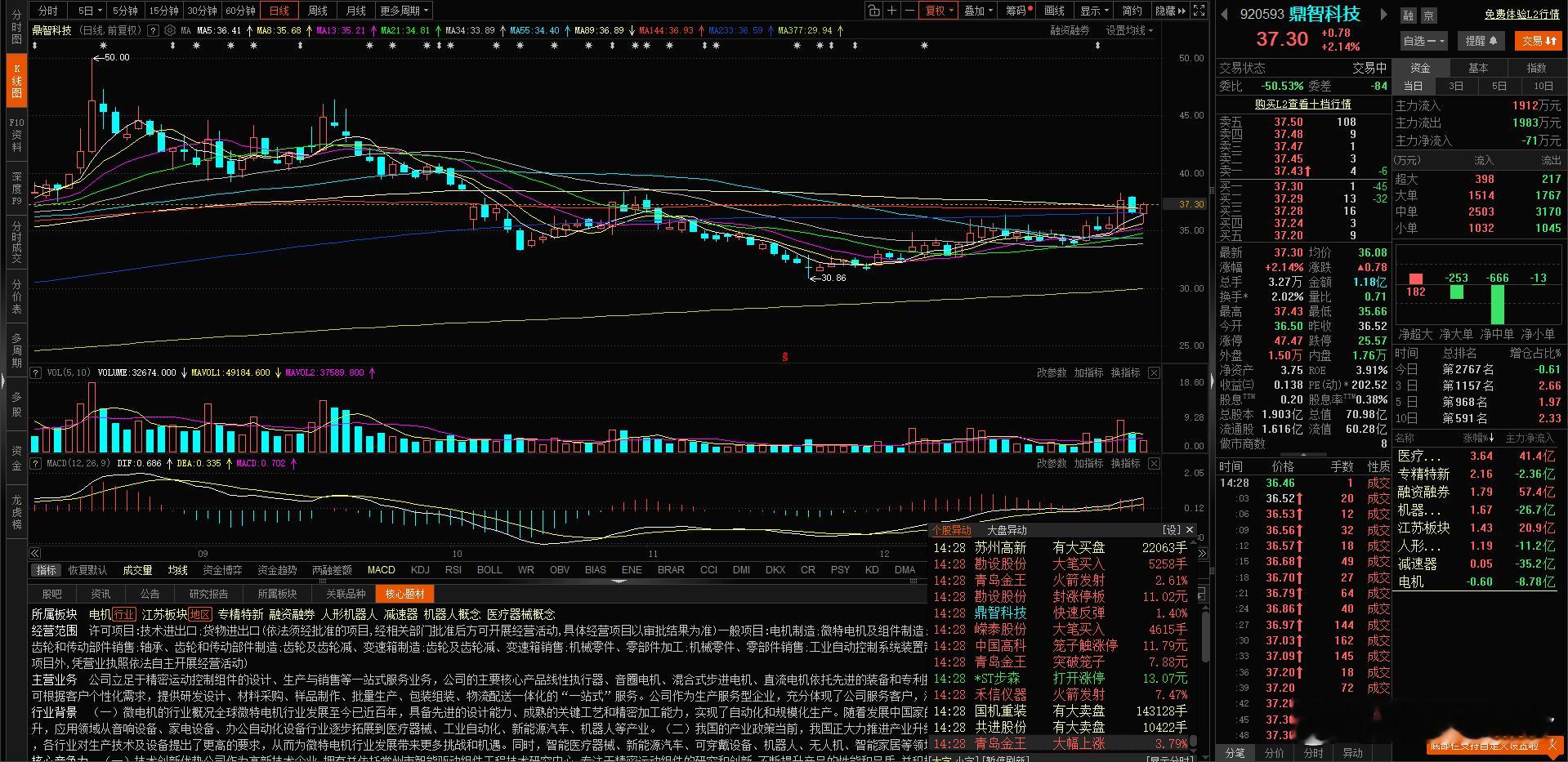Image resolution: width=1568 pixels, height=762 pixels.
Task: Open help for the MACD indicator
Action: click(36, 463)
